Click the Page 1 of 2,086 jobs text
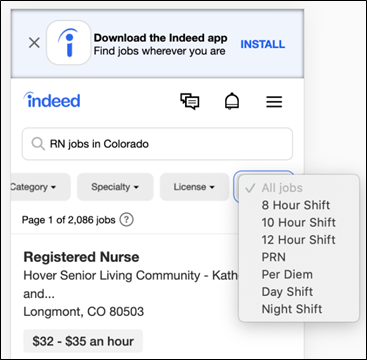This screenshot has width=367, height=360. tap(68, 220)
